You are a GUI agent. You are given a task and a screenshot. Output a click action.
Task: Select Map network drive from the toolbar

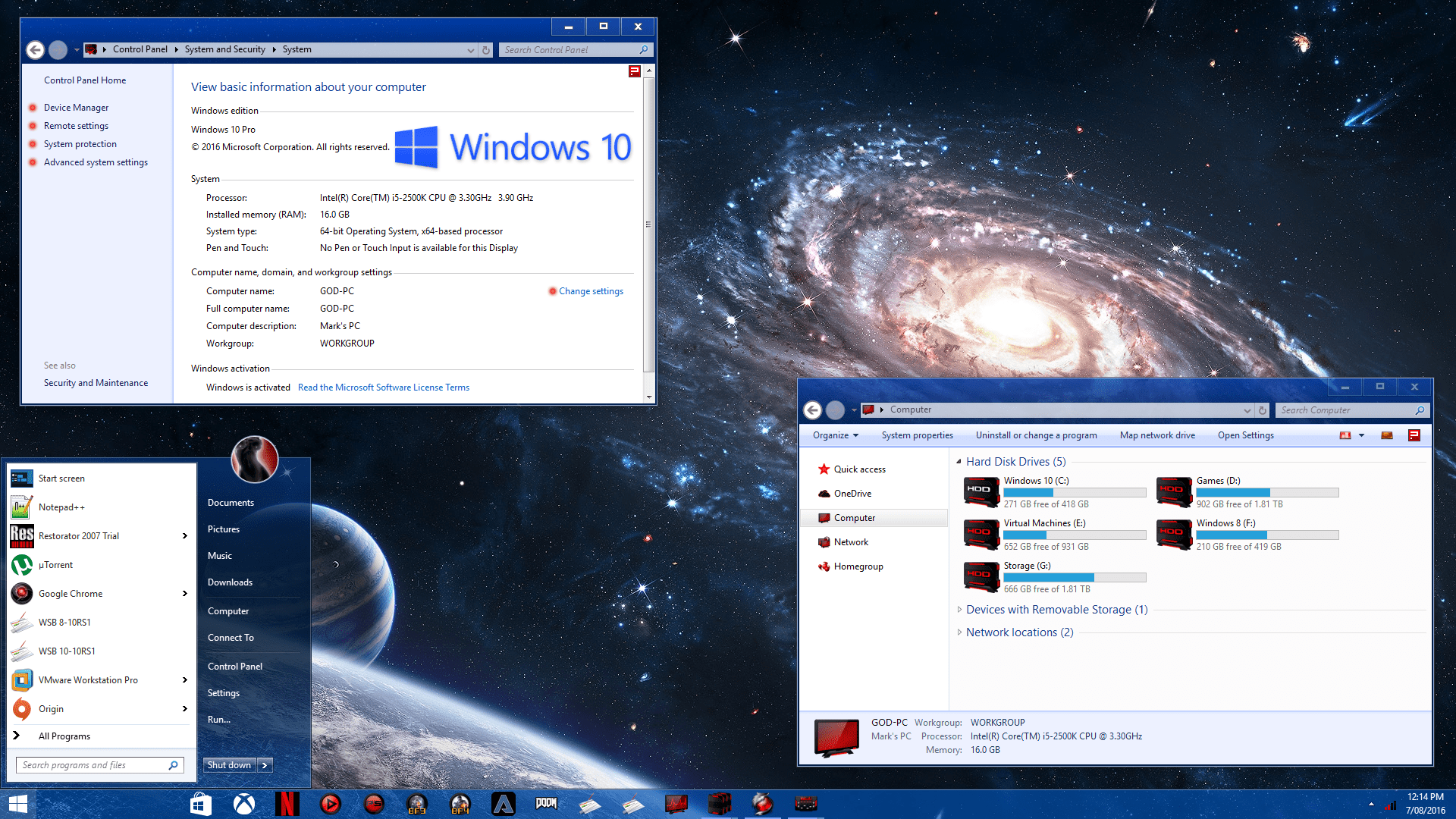(1157, 435)
